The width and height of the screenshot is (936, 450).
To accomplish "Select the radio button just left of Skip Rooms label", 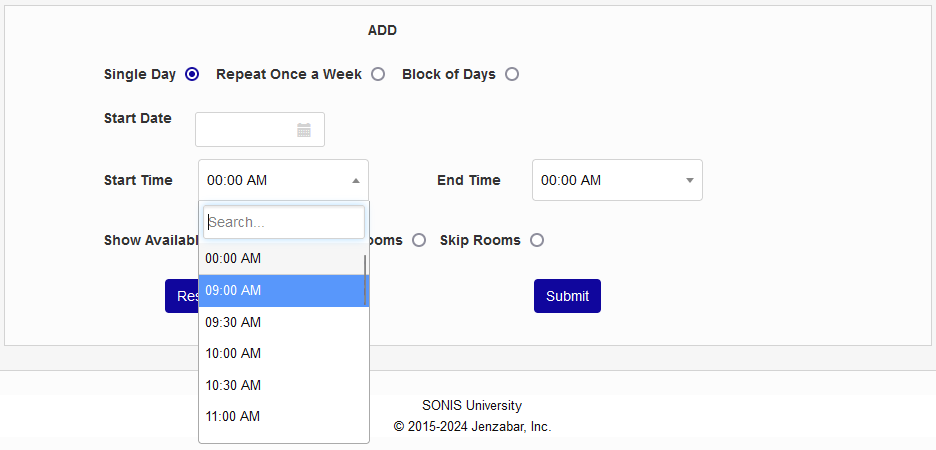I will tap(419, 240).
